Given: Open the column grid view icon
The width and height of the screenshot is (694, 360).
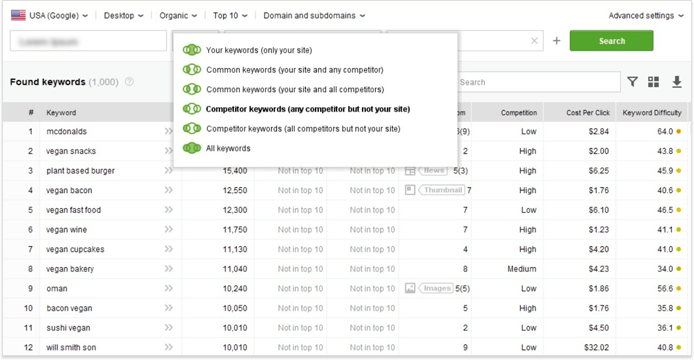Looking at the screenshot, I should 654,82.
